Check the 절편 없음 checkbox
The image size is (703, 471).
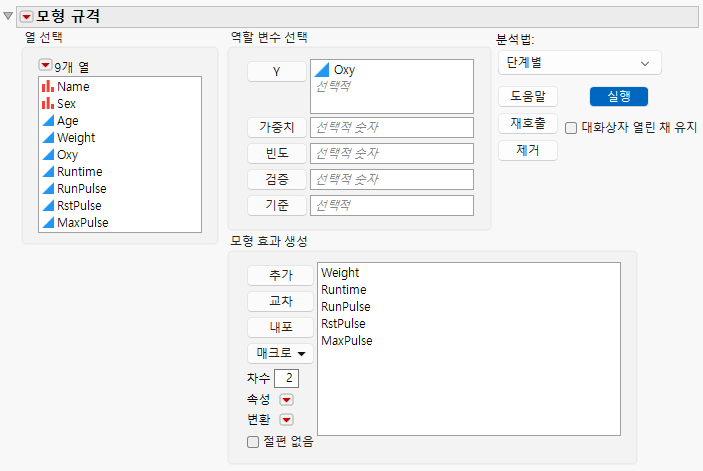[x=253, y=442]
